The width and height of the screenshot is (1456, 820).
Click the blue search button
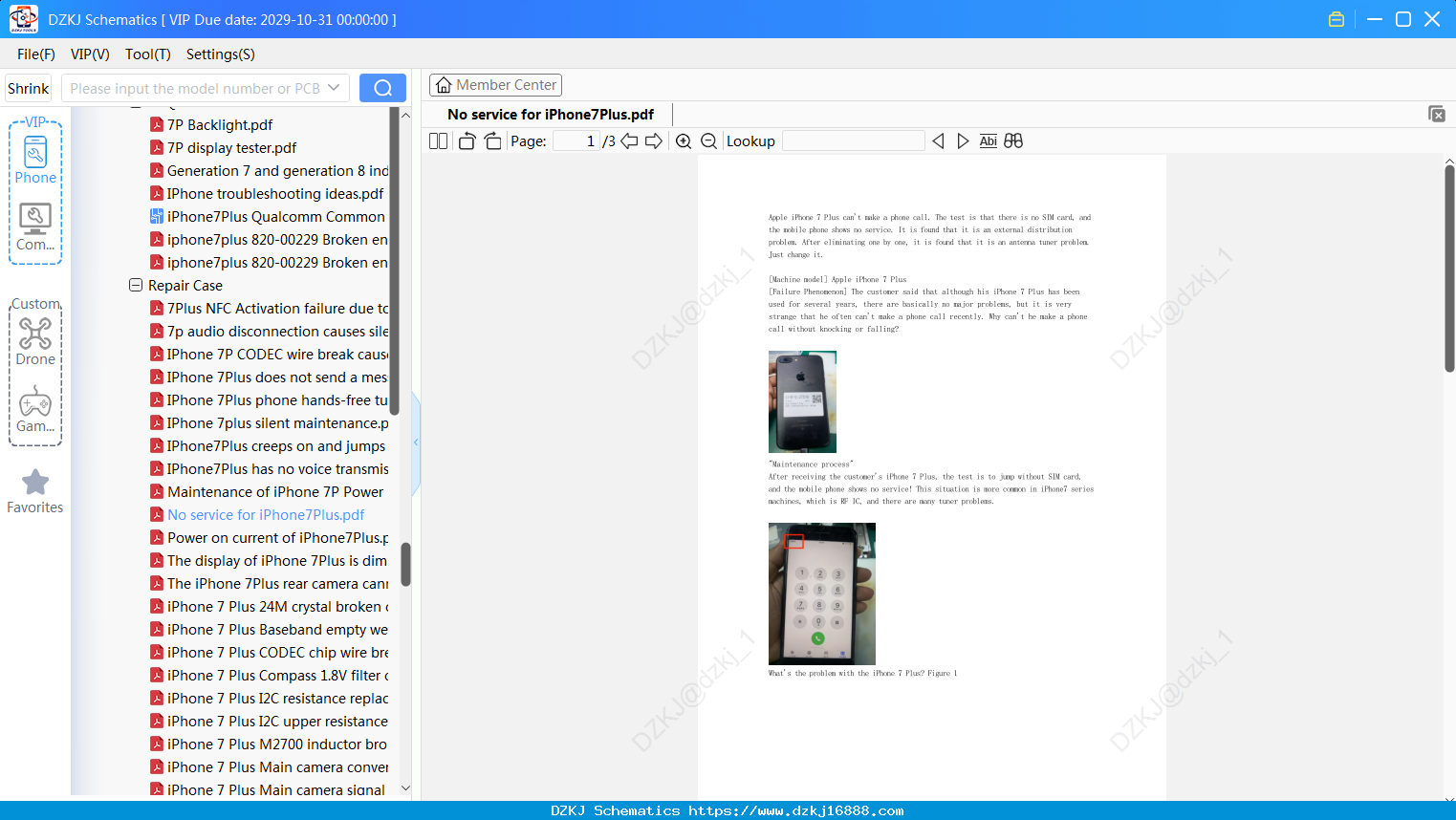pos(382,88)
